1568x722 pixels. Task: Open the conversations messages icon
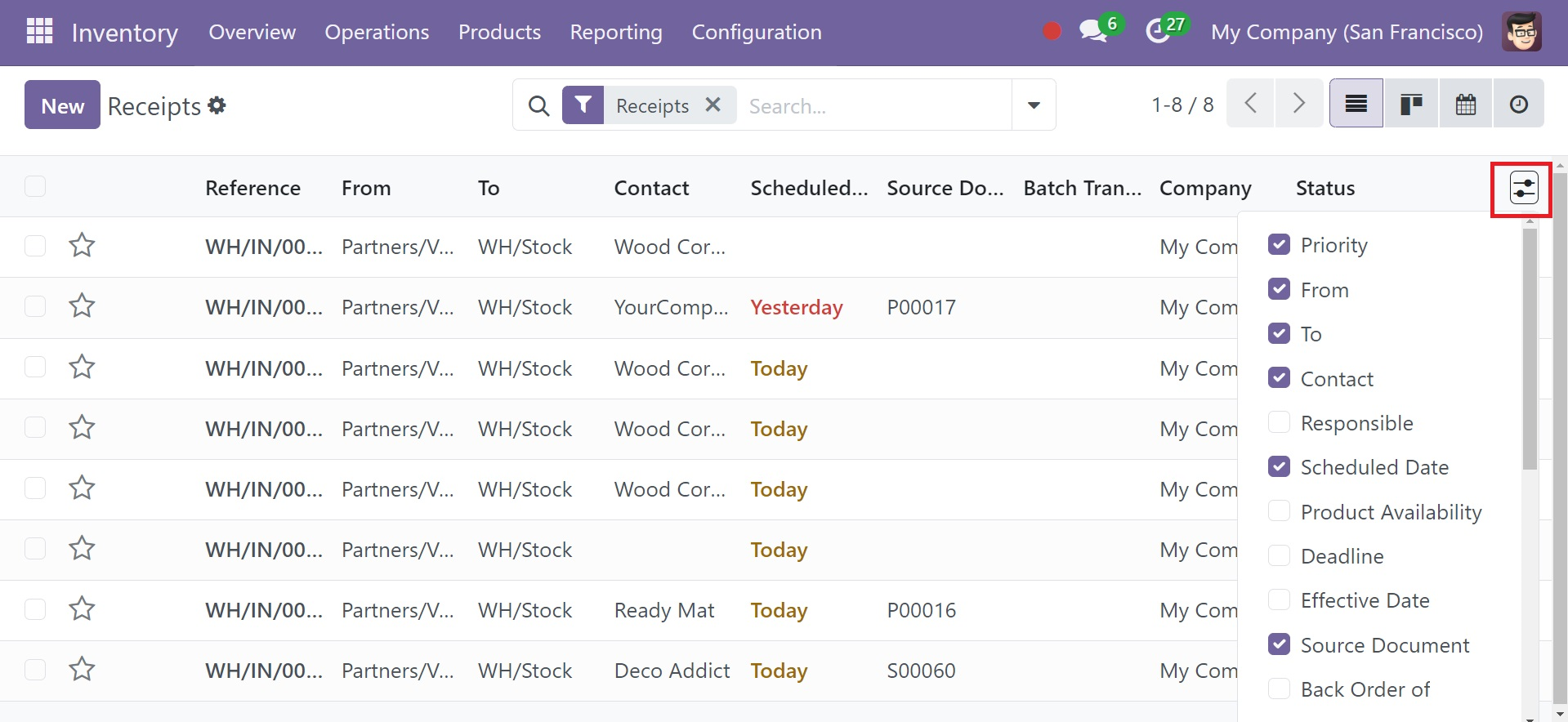(1092, 32)
